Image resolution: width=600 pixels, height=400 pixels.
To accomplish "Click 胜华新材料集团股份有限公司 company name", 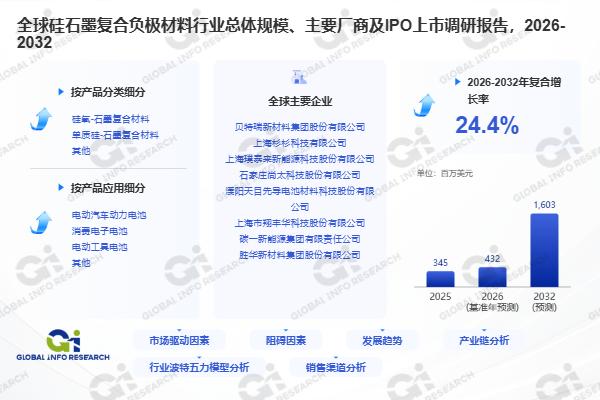I will [300, 255].
